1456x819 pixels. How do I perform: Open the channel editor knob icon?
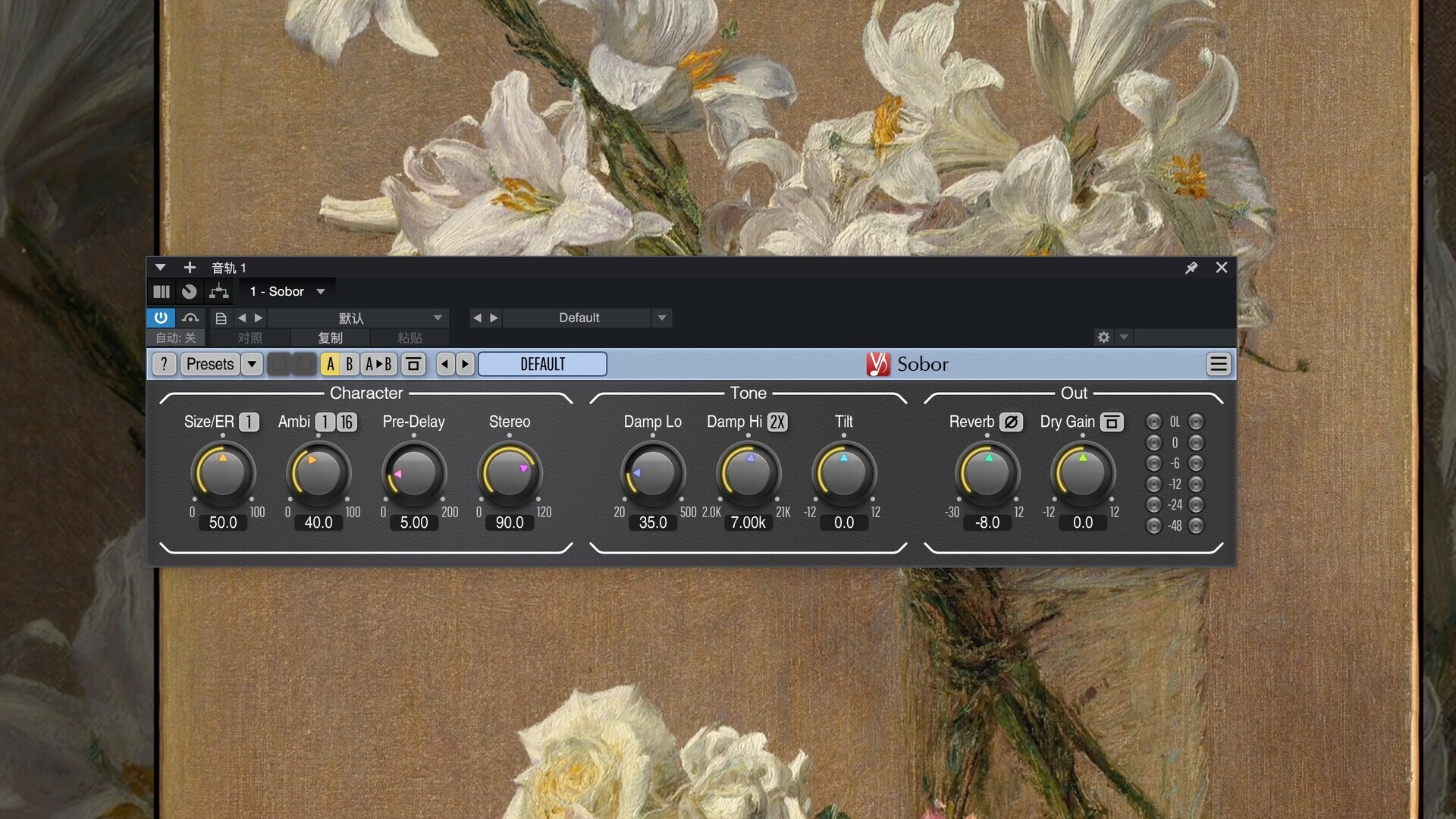click(x=190, y=291)
